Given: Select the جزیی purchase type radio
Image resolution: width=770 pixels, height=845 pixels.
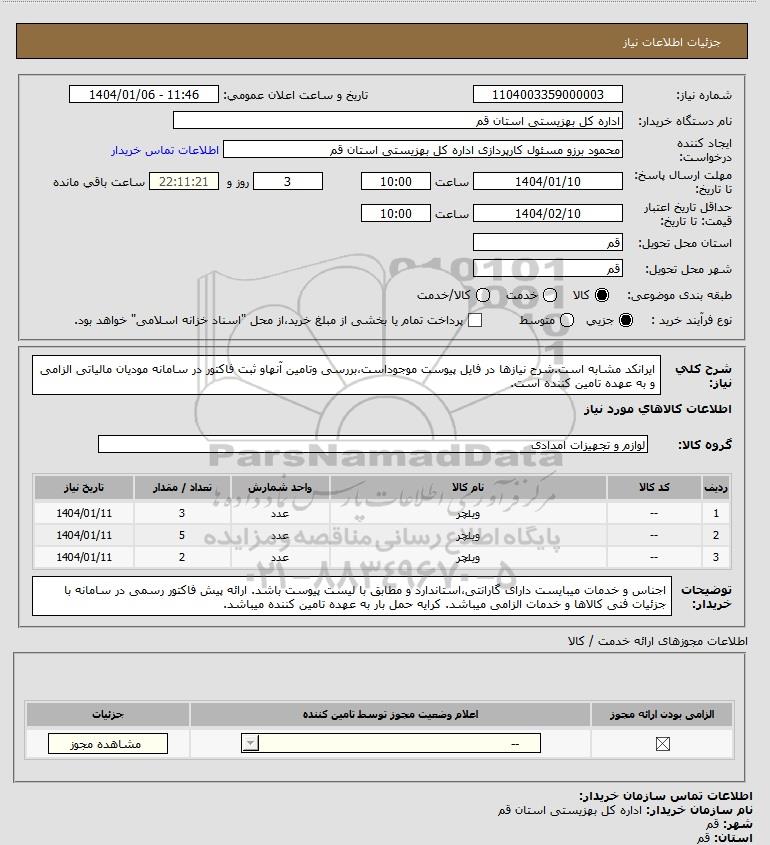Looking at the screenshot, I should (626, 320).
